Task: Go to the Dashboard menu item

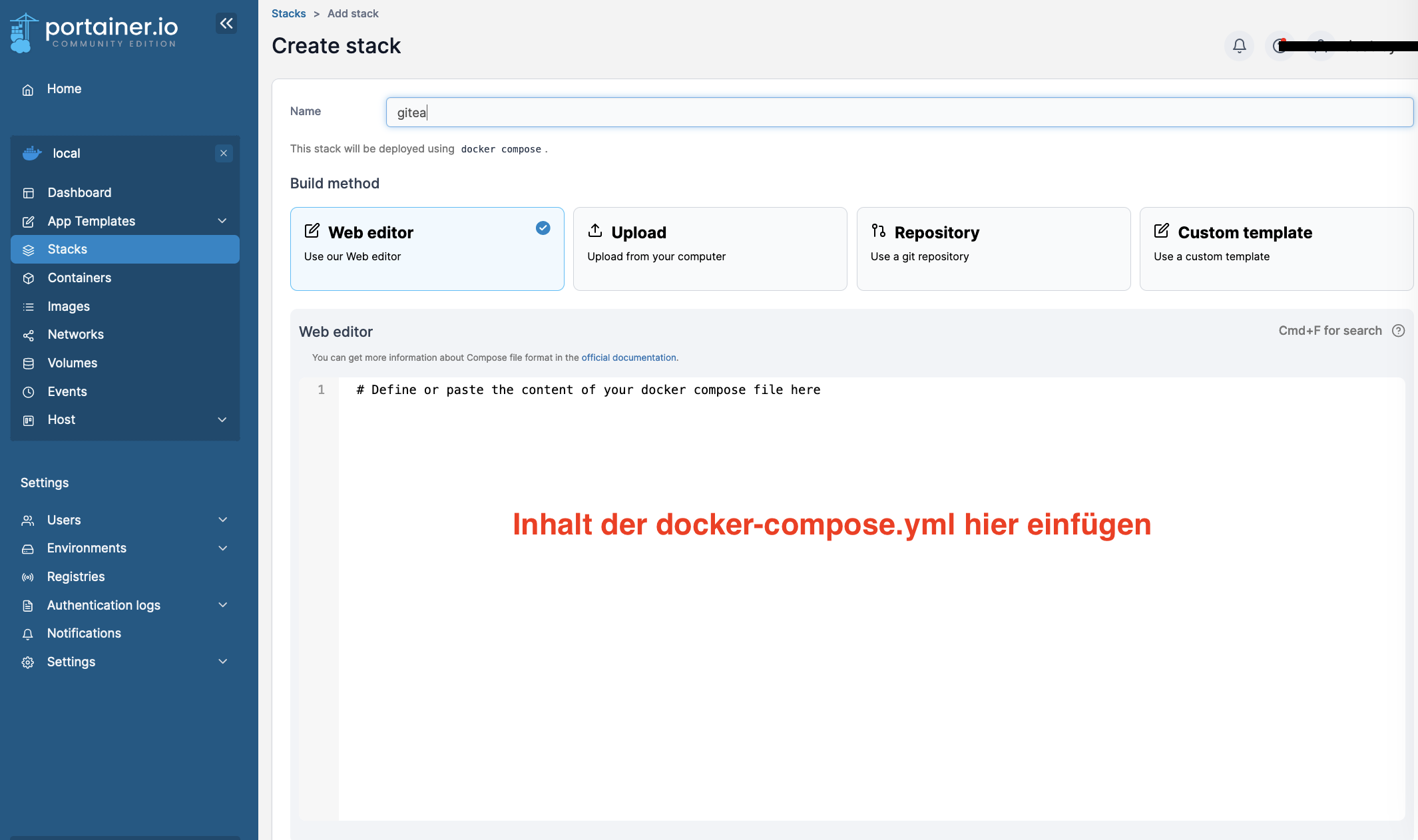Action: pyautogui.click(x=79, y=193)
